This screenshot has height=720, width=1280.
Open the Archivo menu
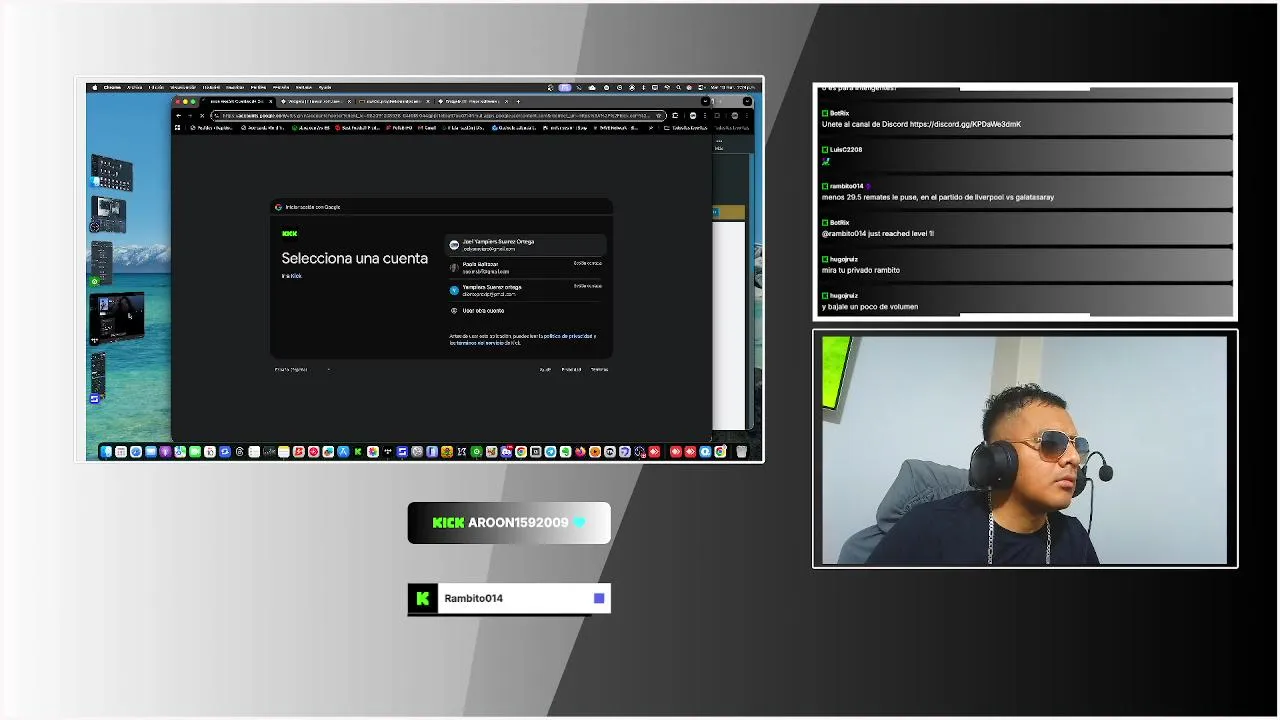click(134, 87)
